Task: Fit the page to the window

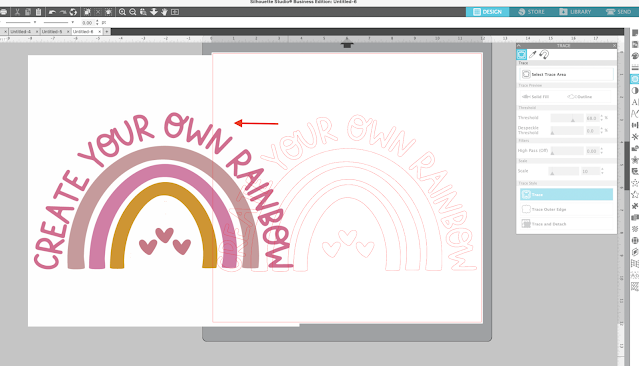Action: tap(175, 12)
